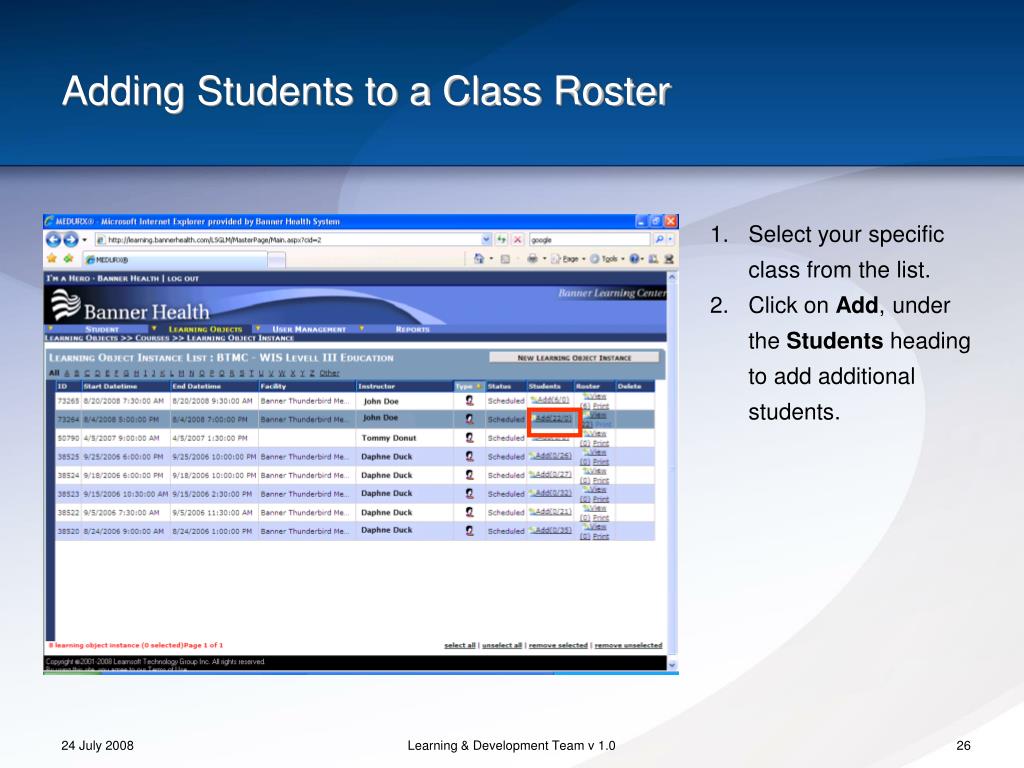Click the URL address field
Image resolution: width=1024 pixels, height=768 pixels.
[293, 240]
